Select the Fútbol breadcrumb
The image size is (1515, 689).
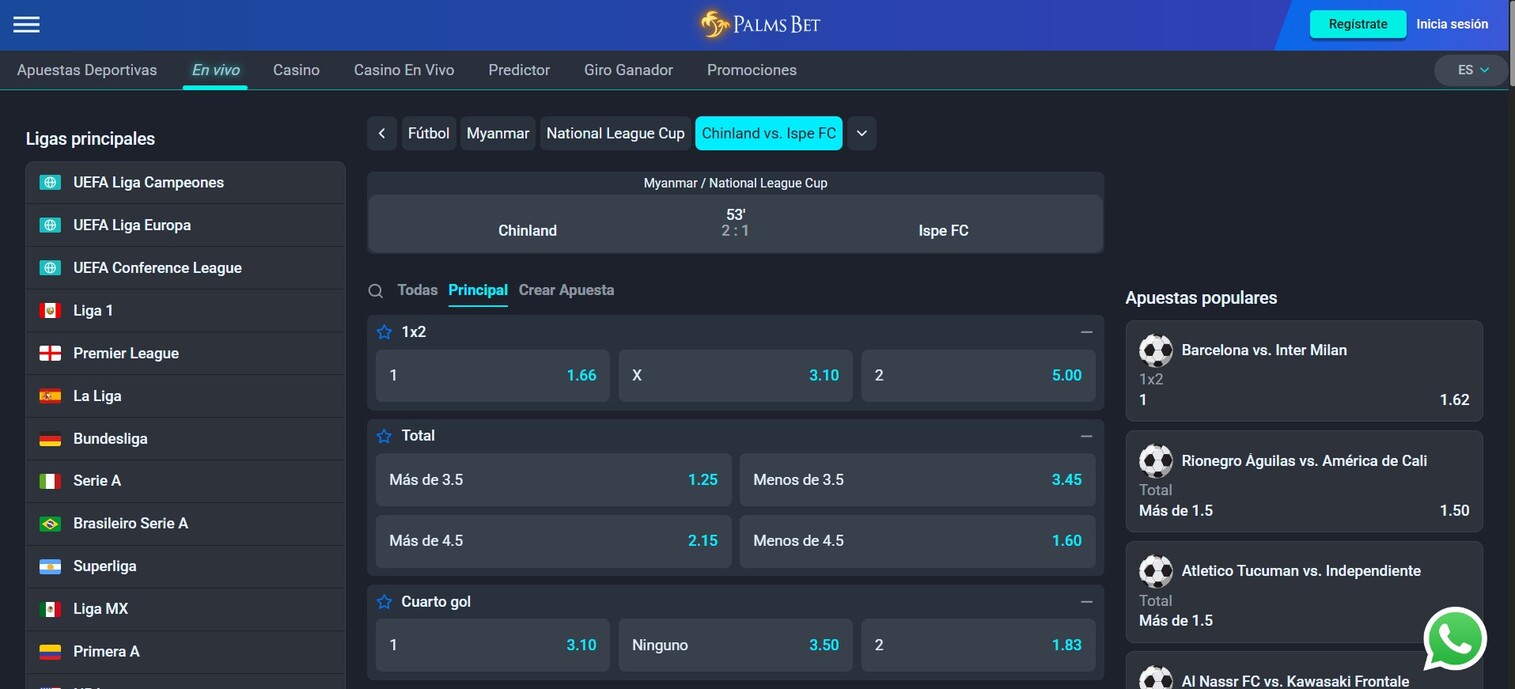click(429, 134)
